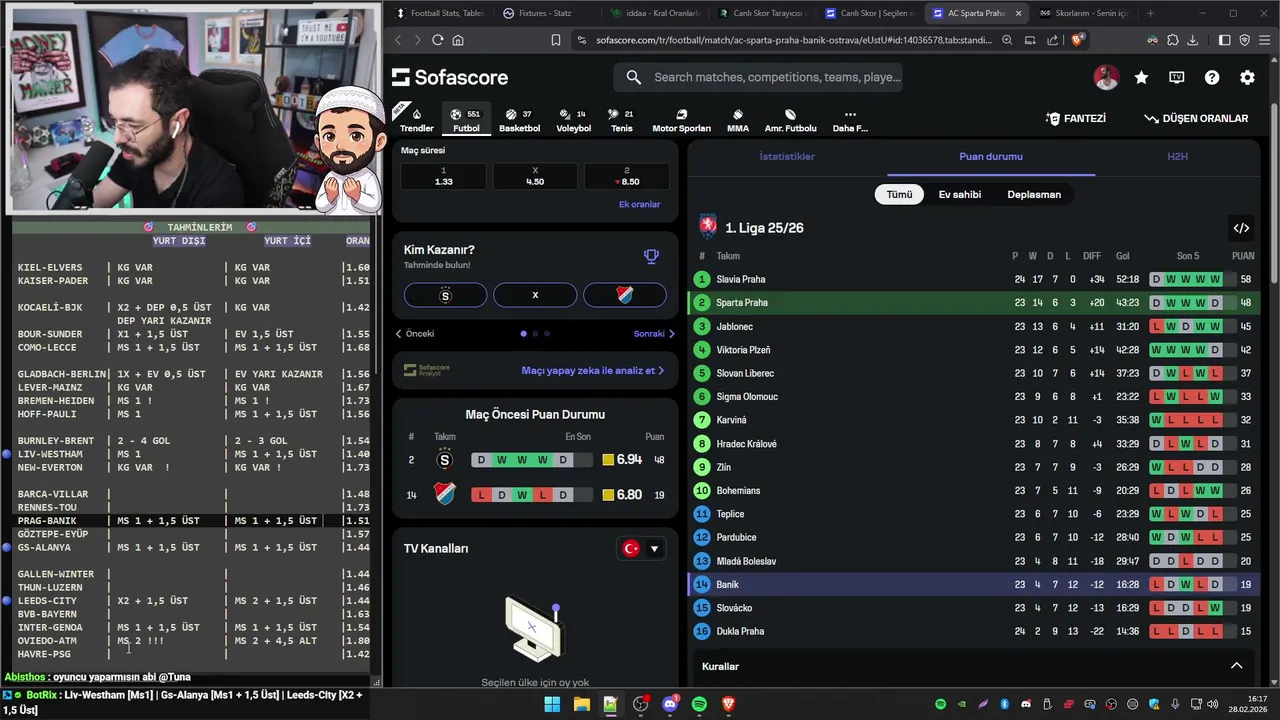Viewport: 1280px width, 720px height.
Task: Open the Sofascore user profile avatar
Action: tap(1106, 77)
